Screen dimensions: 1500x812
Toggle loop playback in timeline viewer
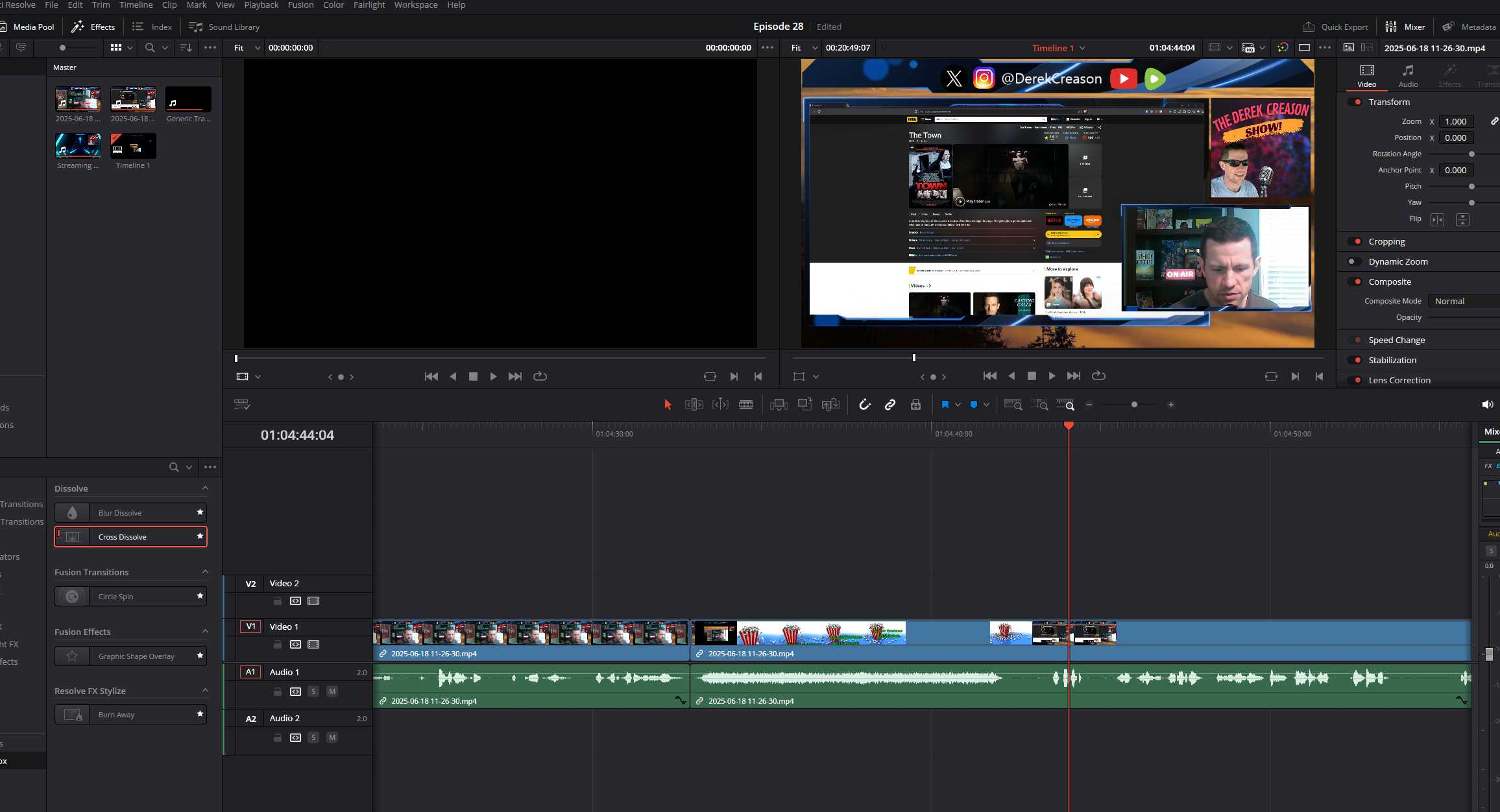click(1098, 376)
